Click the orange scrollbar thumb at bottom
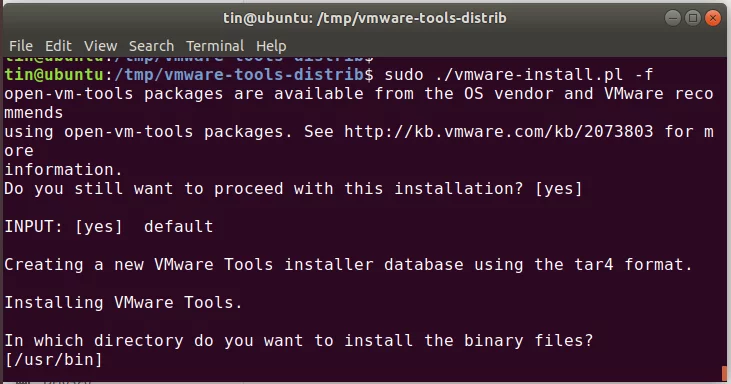 point(724,373)
